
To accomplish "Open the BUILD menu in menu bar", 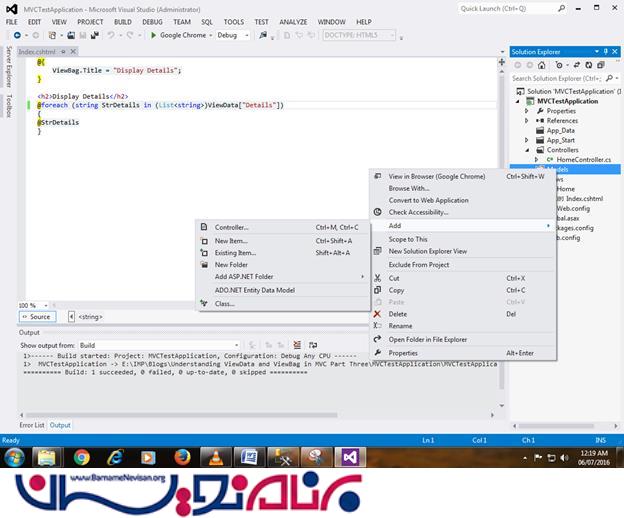I will point(122,21).
